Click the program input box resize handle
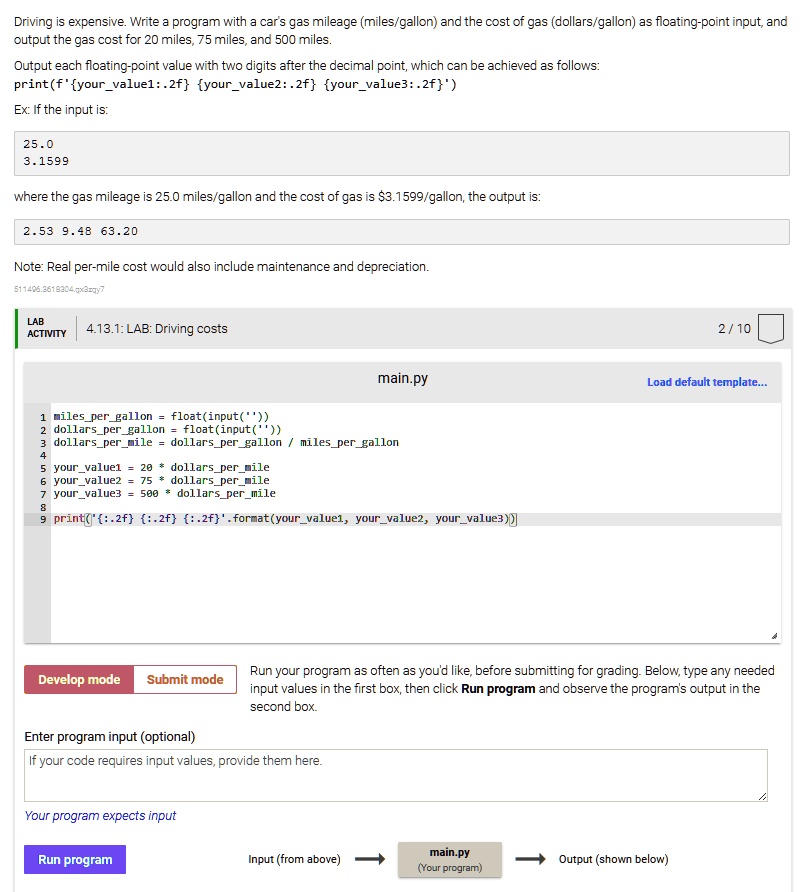 [762, 796]
